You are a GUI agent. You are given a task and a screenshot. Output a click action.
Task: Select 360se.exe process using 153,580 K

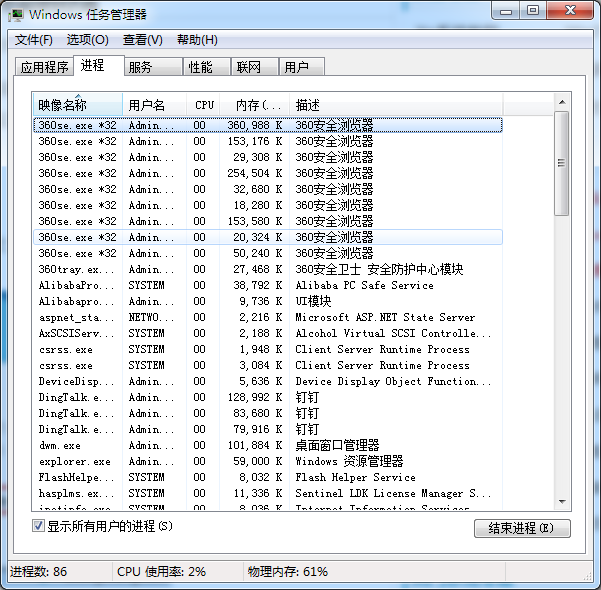pos(268,221)
